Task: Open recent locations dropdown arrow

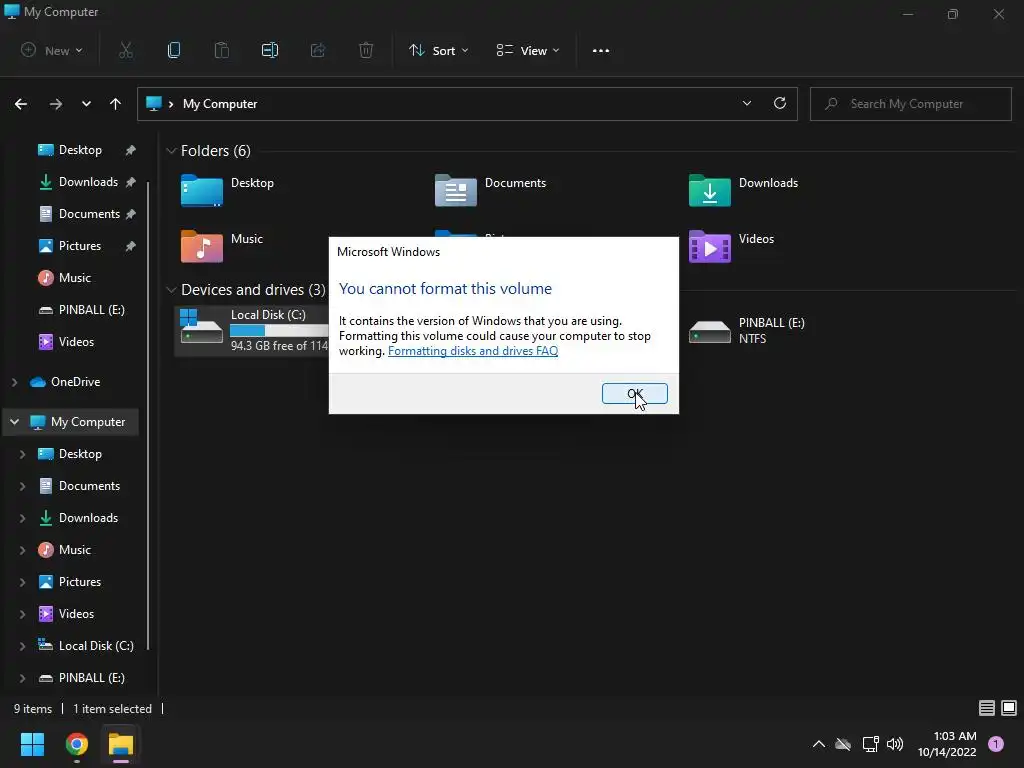Action: click(x=86, y=104)
